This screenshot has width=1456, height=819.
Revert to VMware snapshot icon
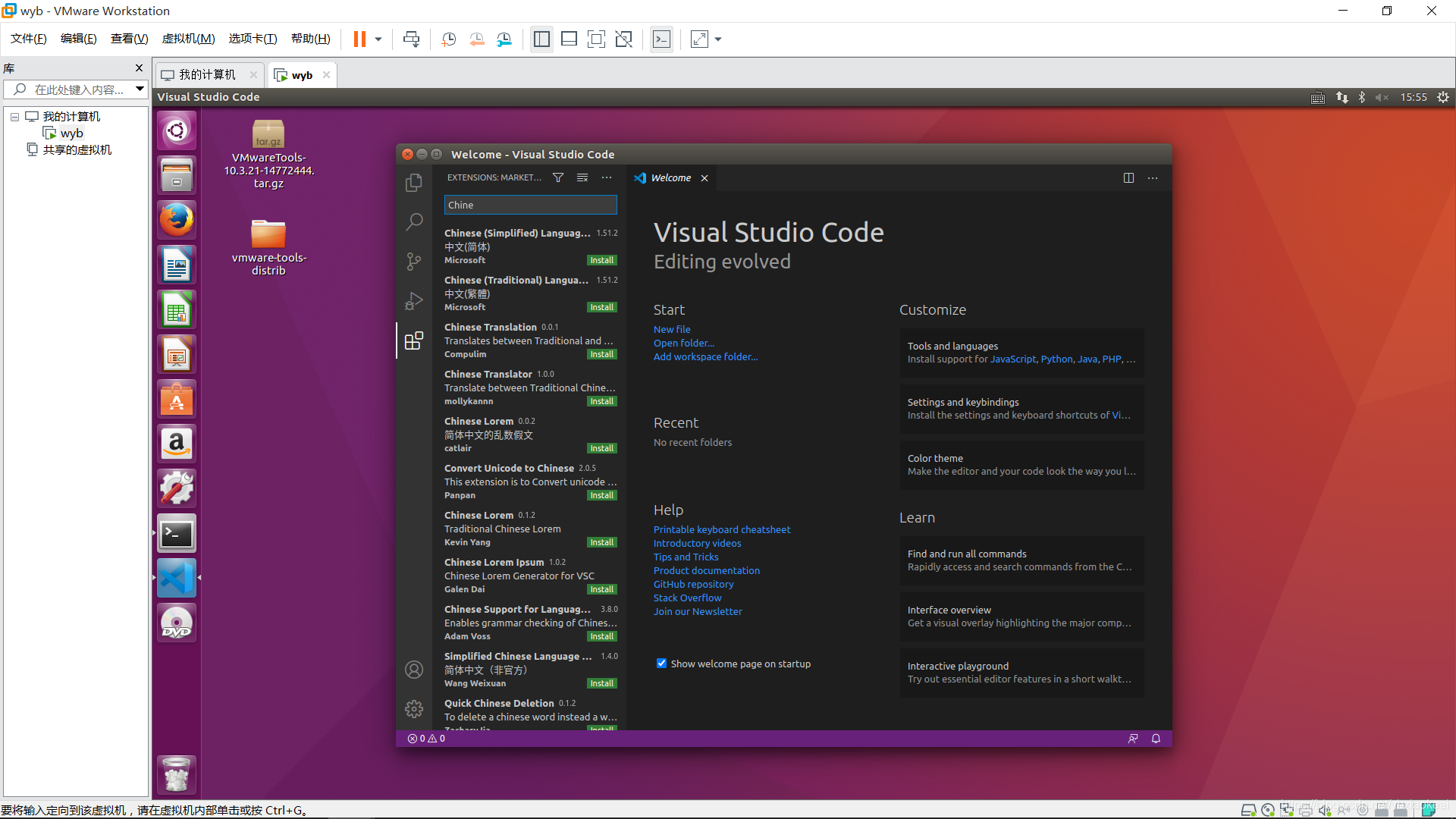477,39
